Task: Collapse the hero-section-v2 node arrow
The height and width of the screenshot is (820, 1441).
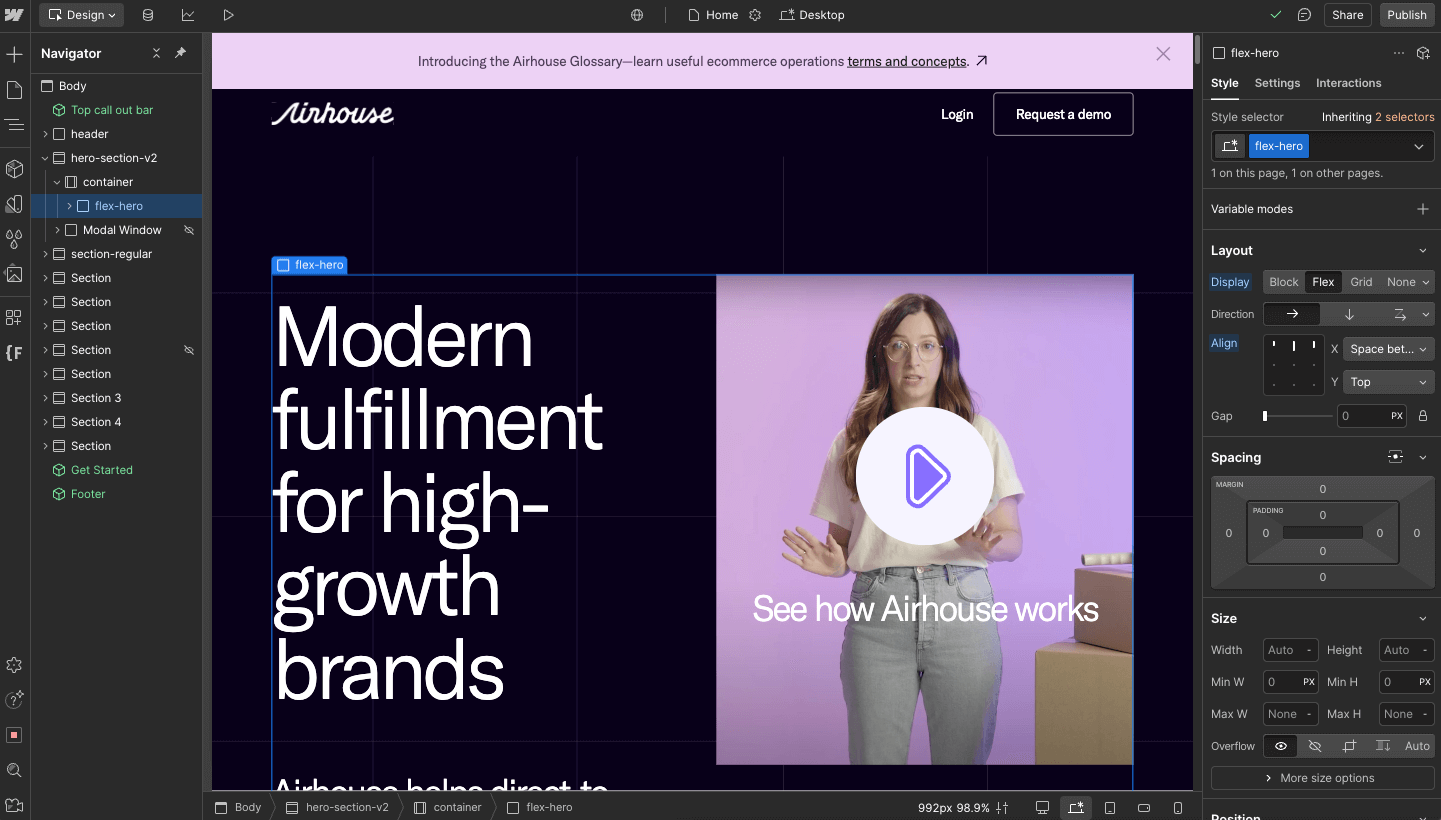Action: (45, 158)
